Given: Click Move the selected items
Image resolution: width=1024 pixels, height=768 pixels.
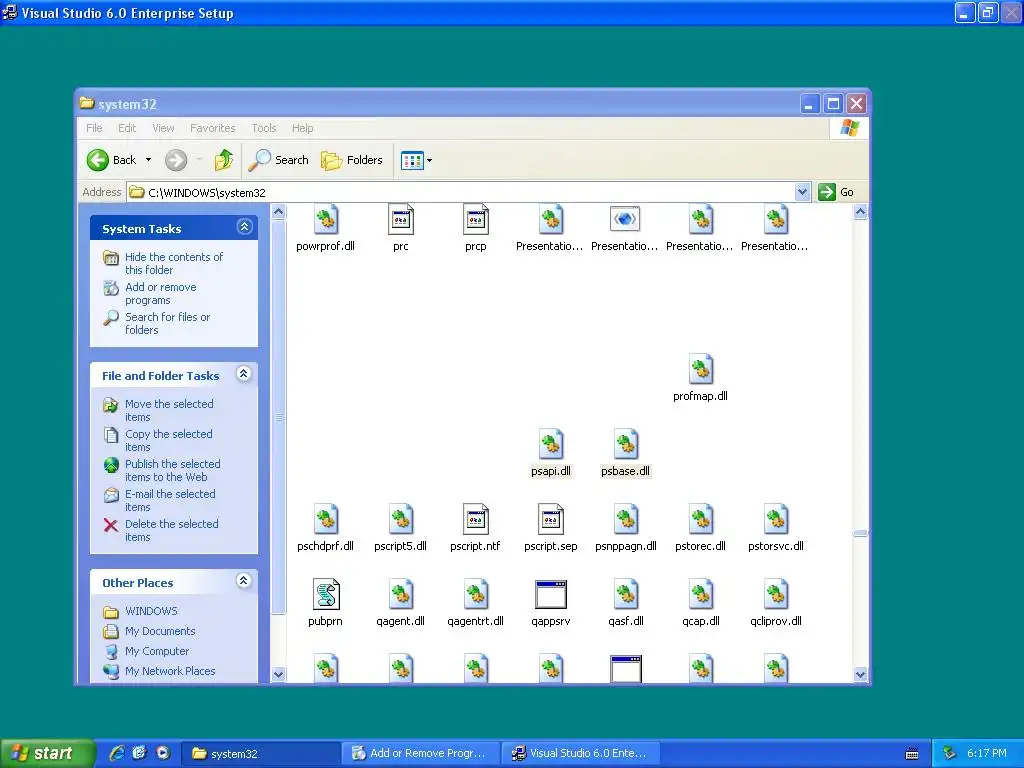Looking at the screenshot, I should 169,410.
